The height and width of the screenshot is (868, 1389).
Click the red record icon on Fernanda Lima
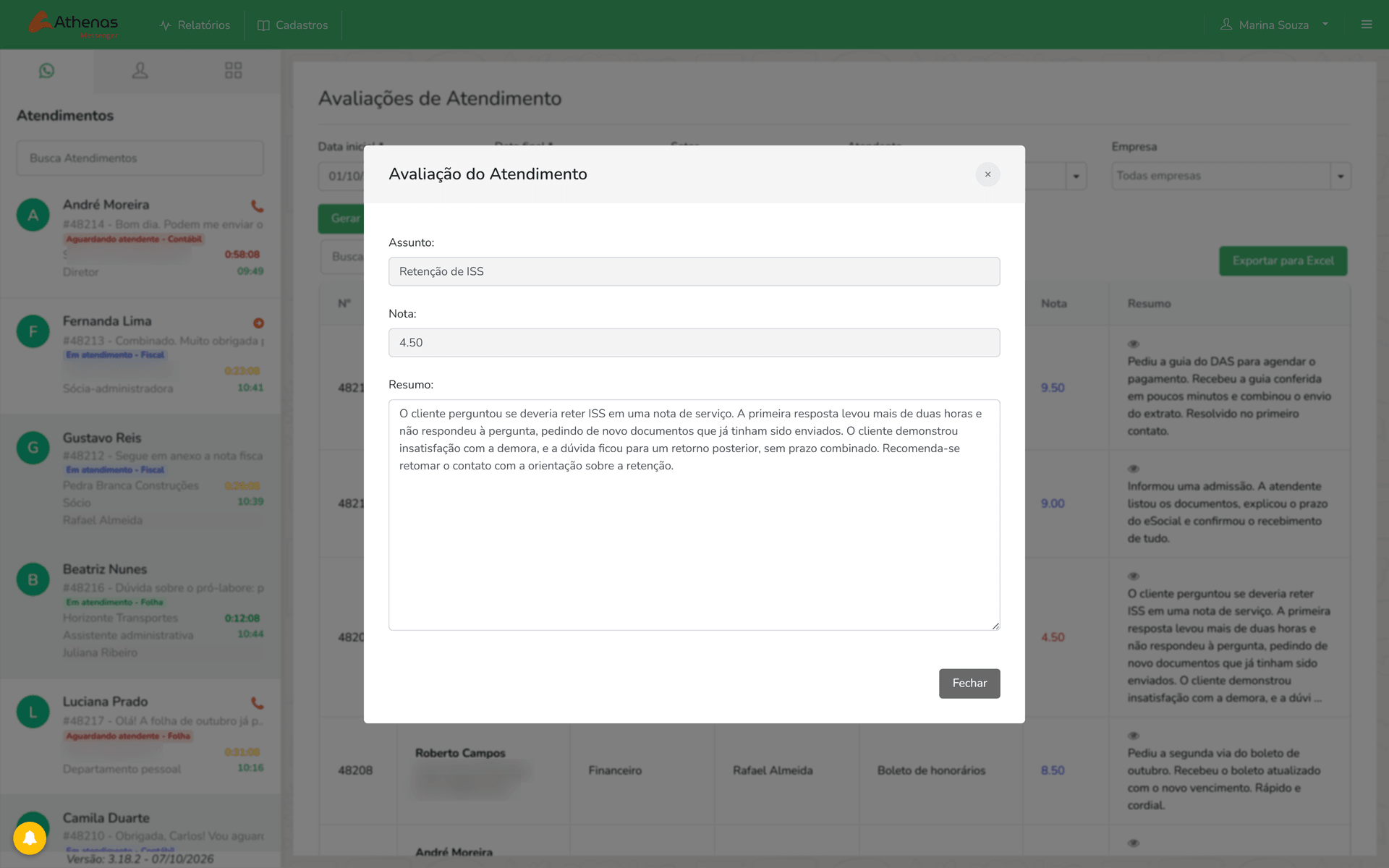coord(258,323)
